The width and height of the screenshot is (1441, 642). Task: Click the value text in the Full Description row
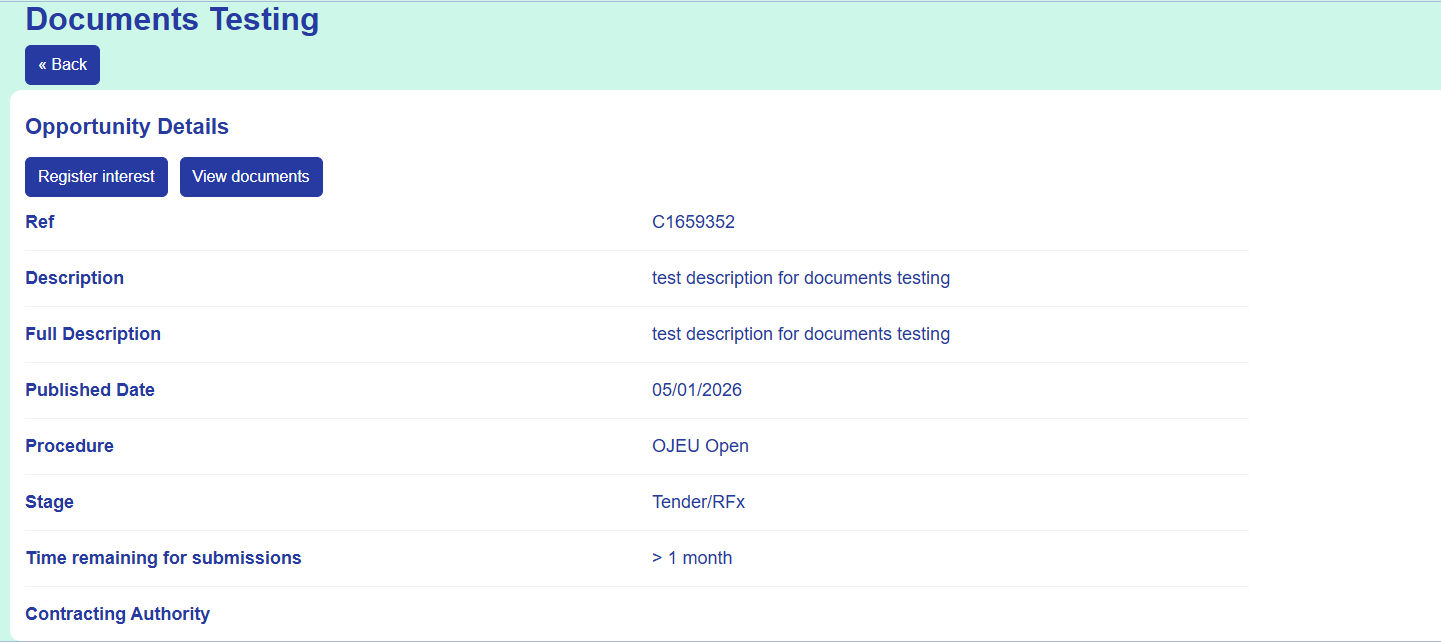(800, 334)
